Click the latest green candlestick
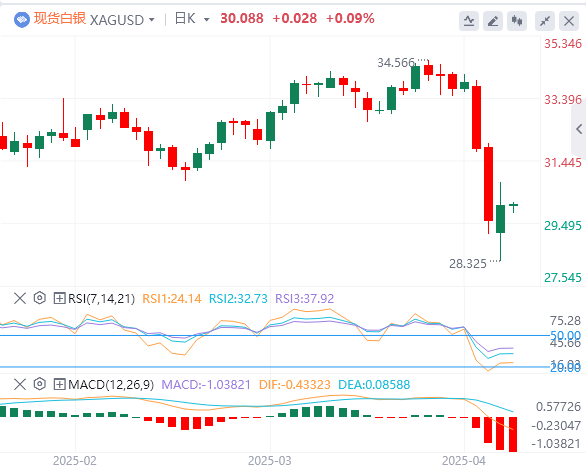The image size is (586, 474). click(x=514, y=205)
